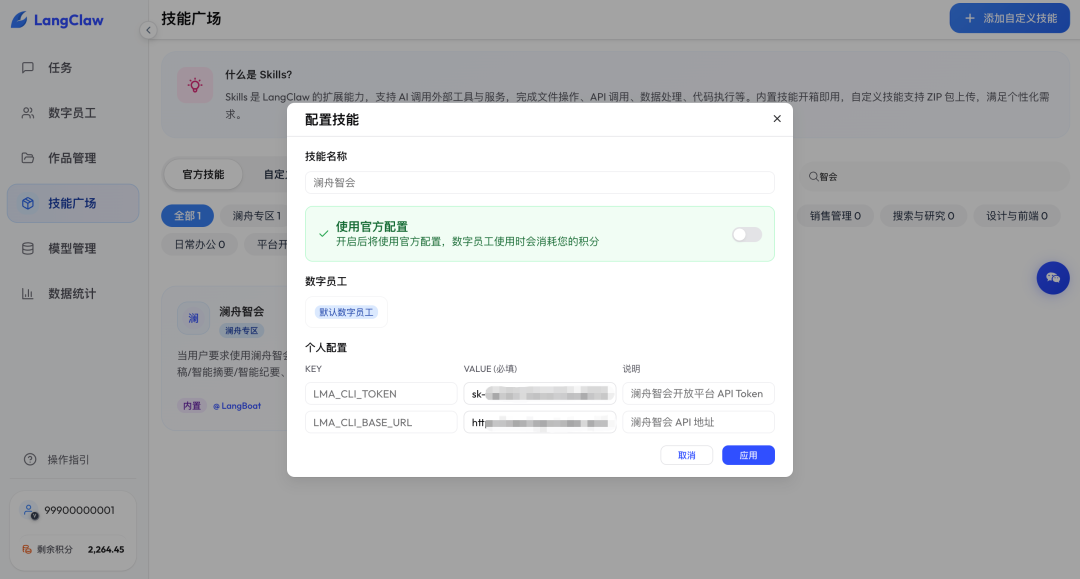Screen dimensions: 1080x579
Task: Click the plus icon in 添加自定义技能
Action: coord(970,18)
